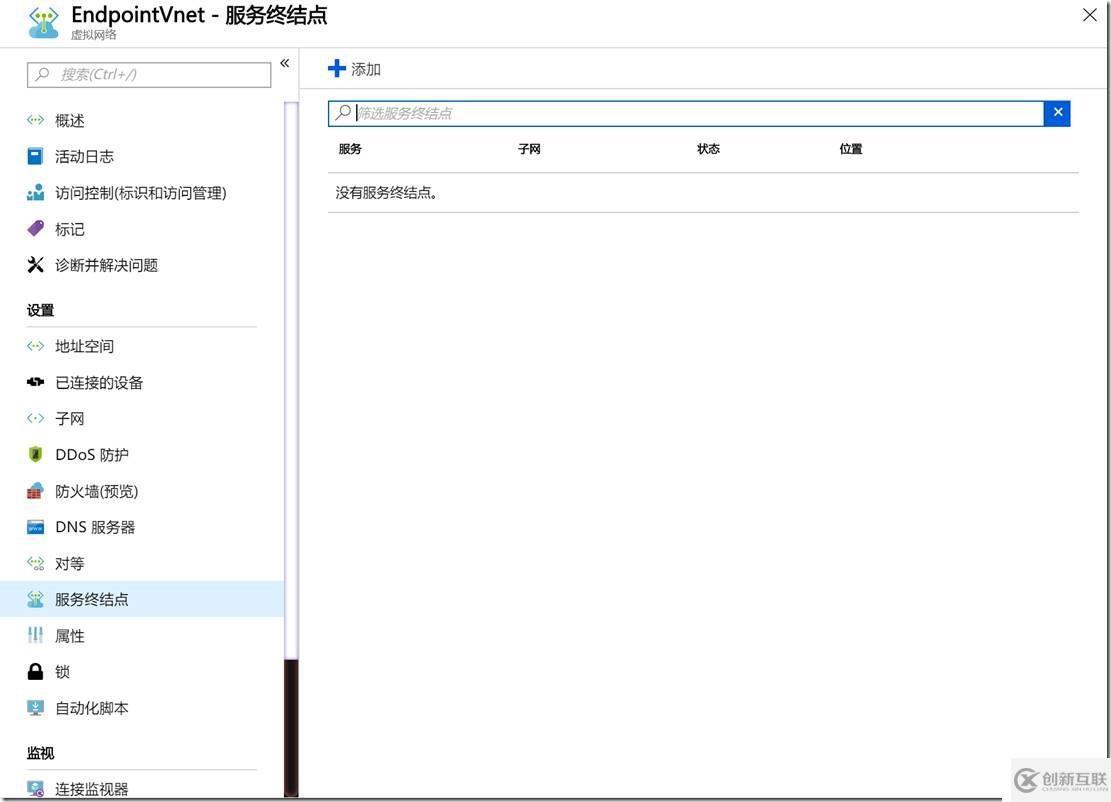Open 自动化脚本
This screenshot has height=802, width=1111.
tap(93, 707)
